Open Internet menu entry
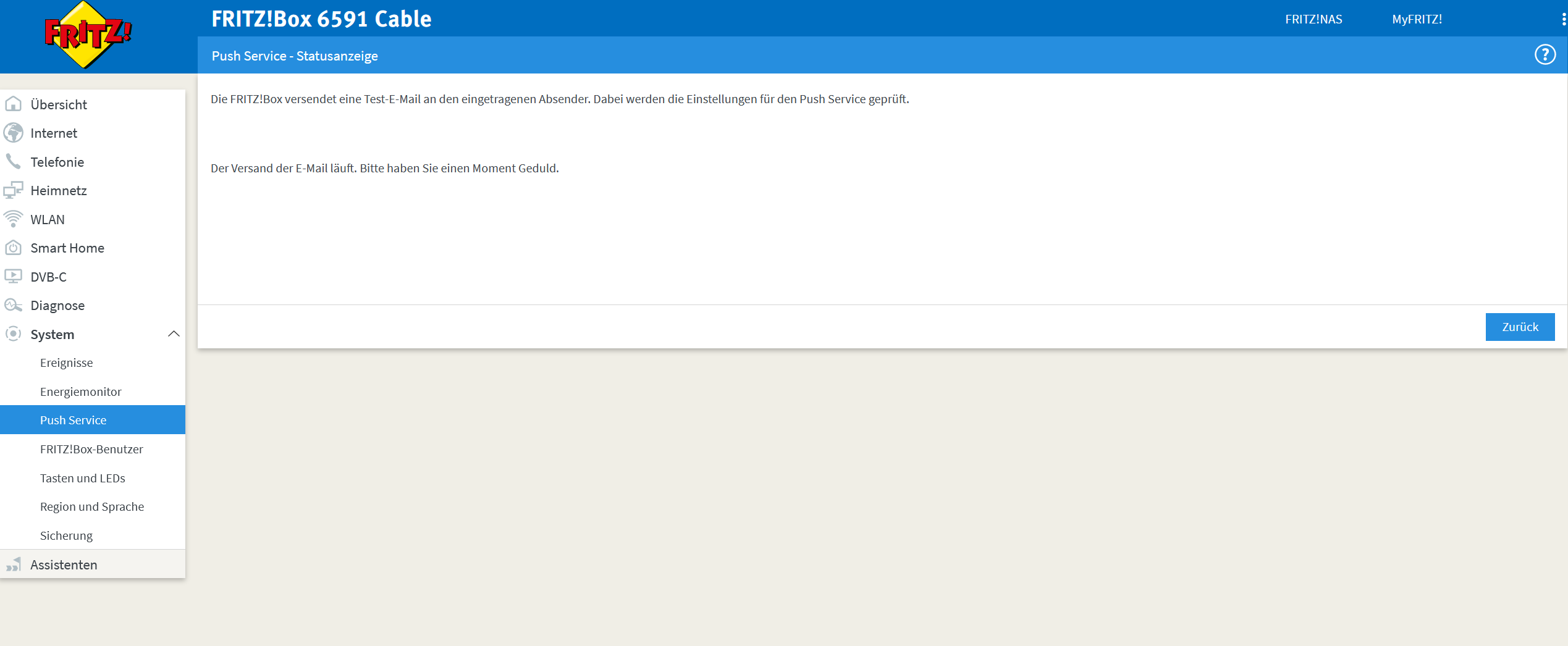The image size is (1568, 646). click(93, 133)
